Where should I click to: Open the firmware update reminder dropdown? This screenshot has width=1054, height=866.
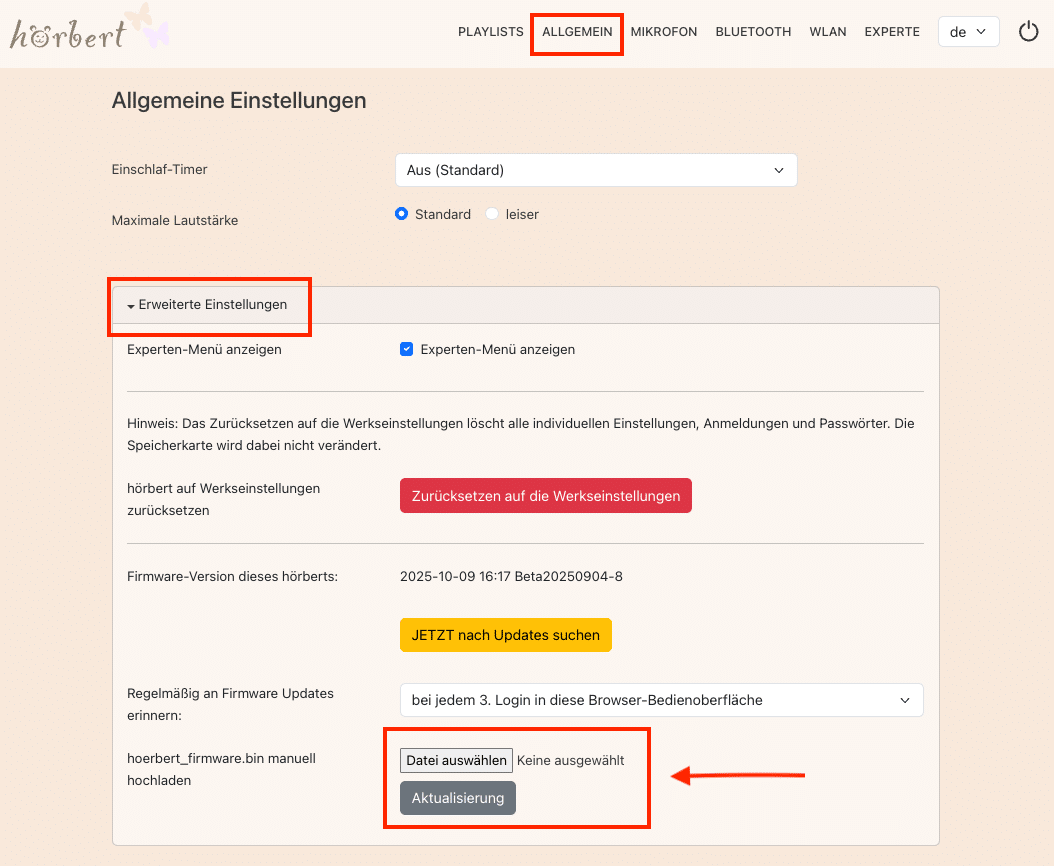(x=663, y=700)
